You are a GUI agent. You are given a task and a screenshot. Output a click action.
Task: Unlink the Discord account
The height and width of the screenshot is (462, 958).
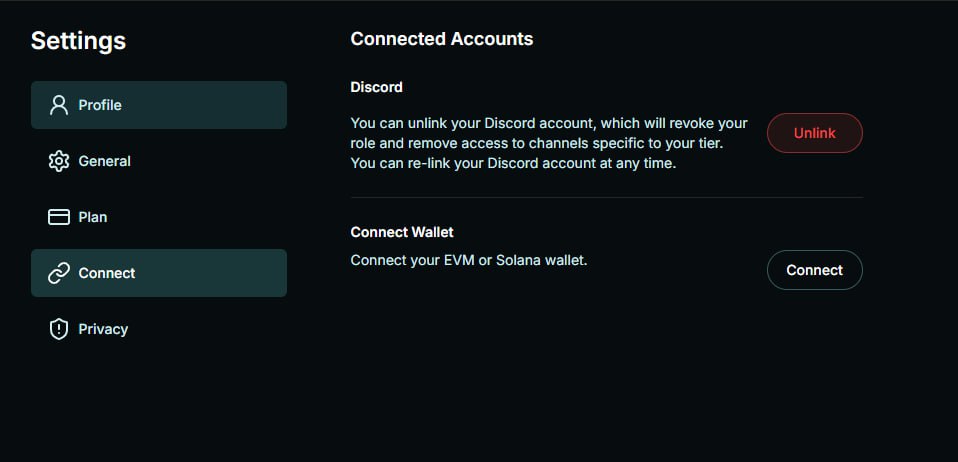[x=814, y=133]
